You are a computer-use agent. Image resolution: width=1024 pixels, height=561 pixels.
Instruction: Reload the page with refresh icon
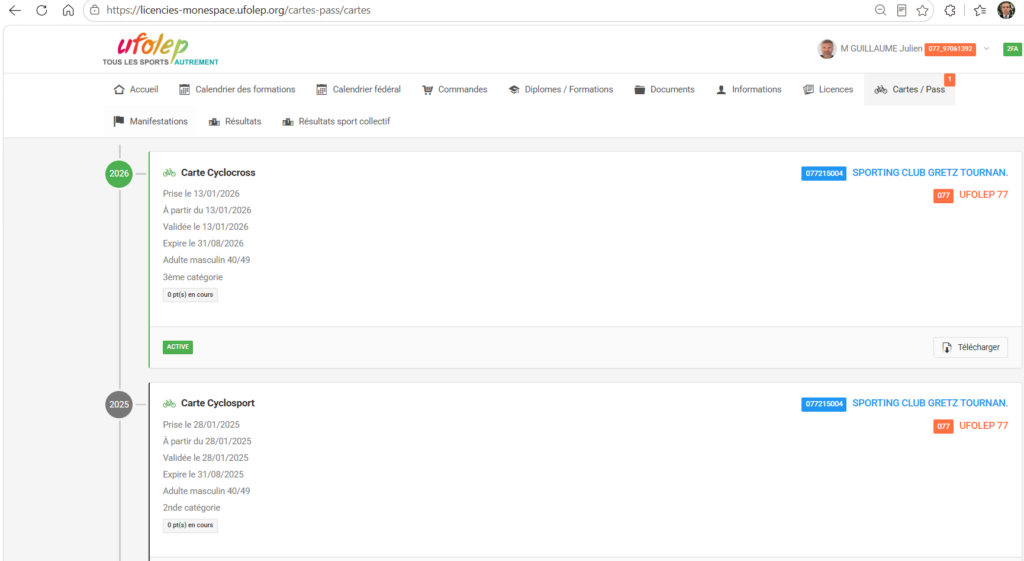tap(42, 10)
